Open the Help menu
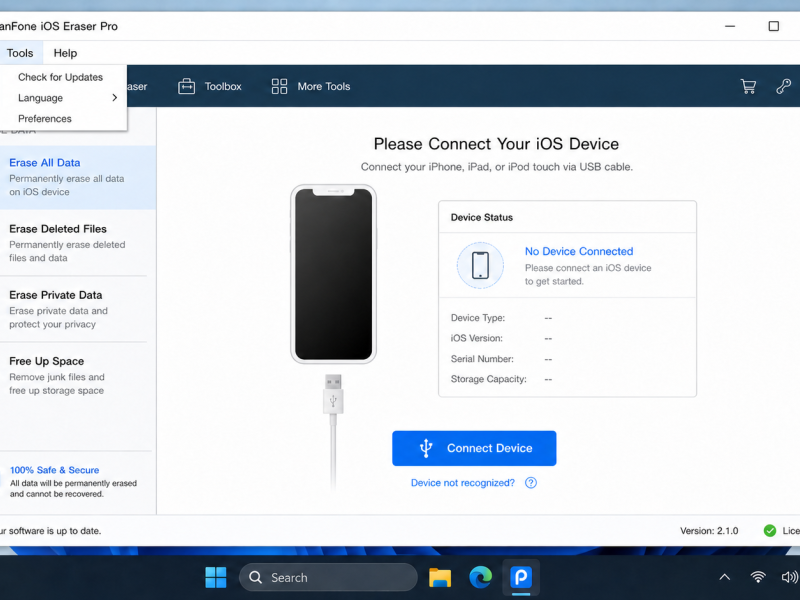 pos(65,53)
